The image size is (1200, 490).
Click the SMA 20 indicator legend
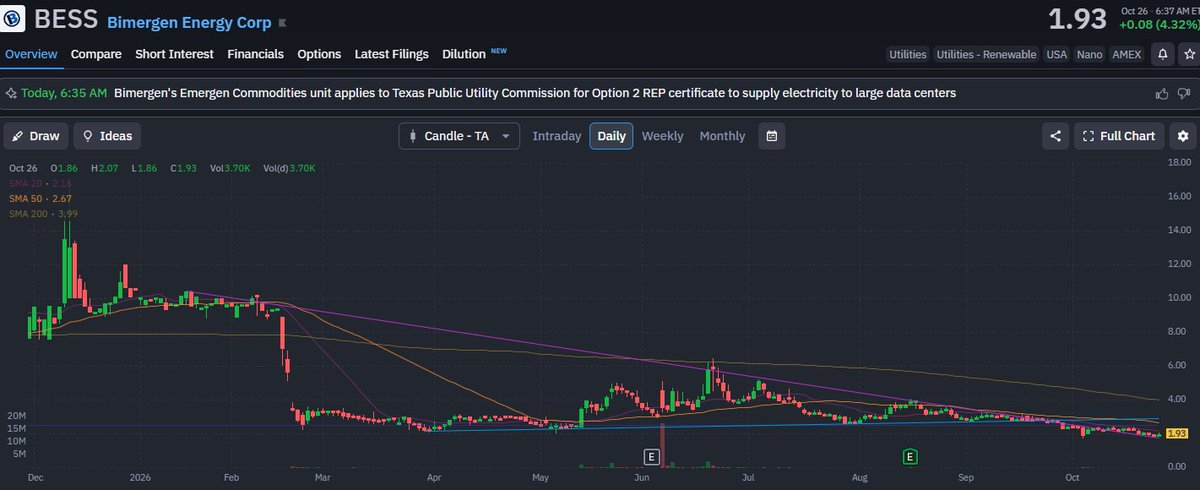pyautogui.click(x=40, y=184)
